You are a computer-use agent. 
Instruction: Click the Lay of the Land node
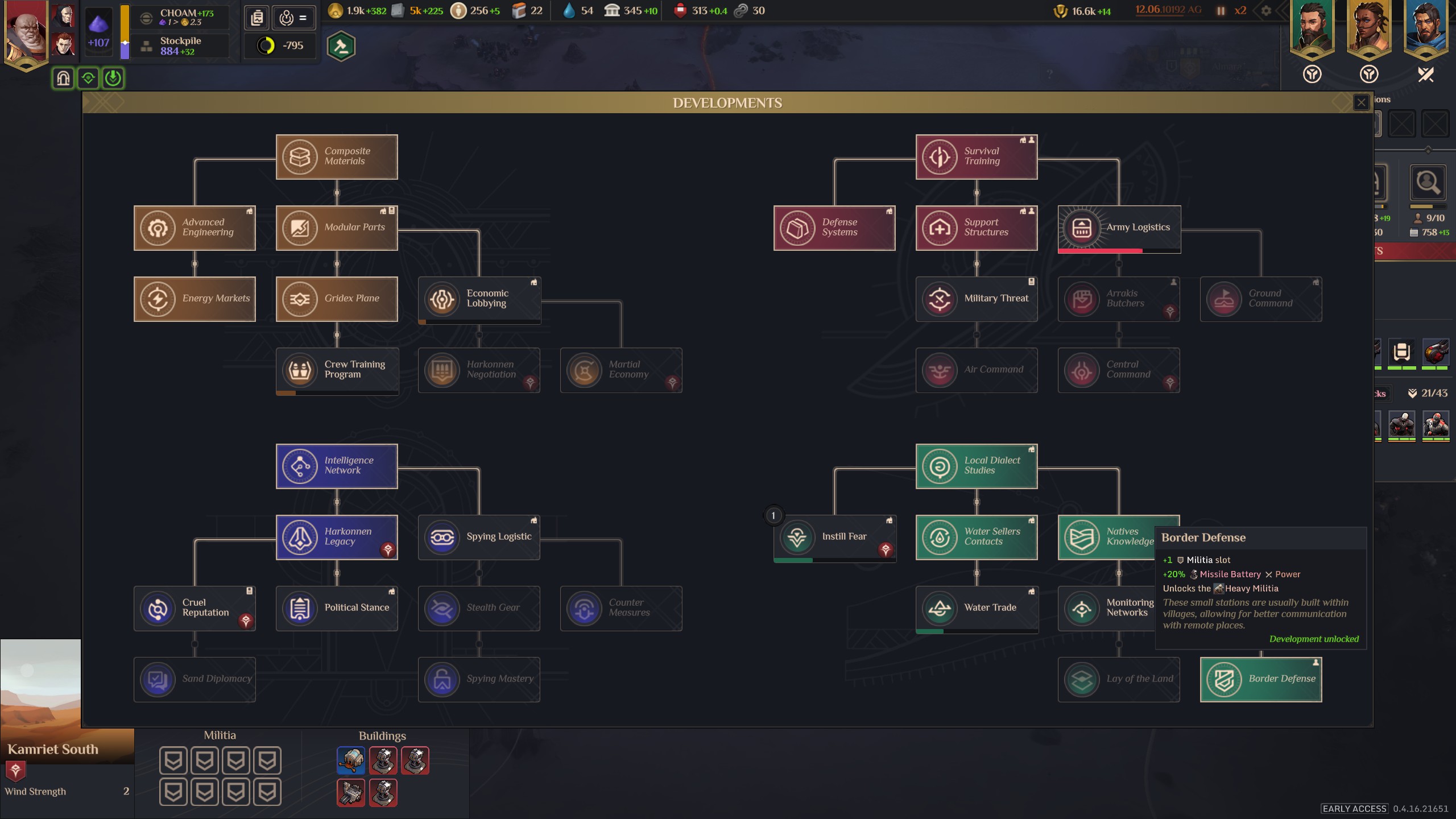(1119, 679)
